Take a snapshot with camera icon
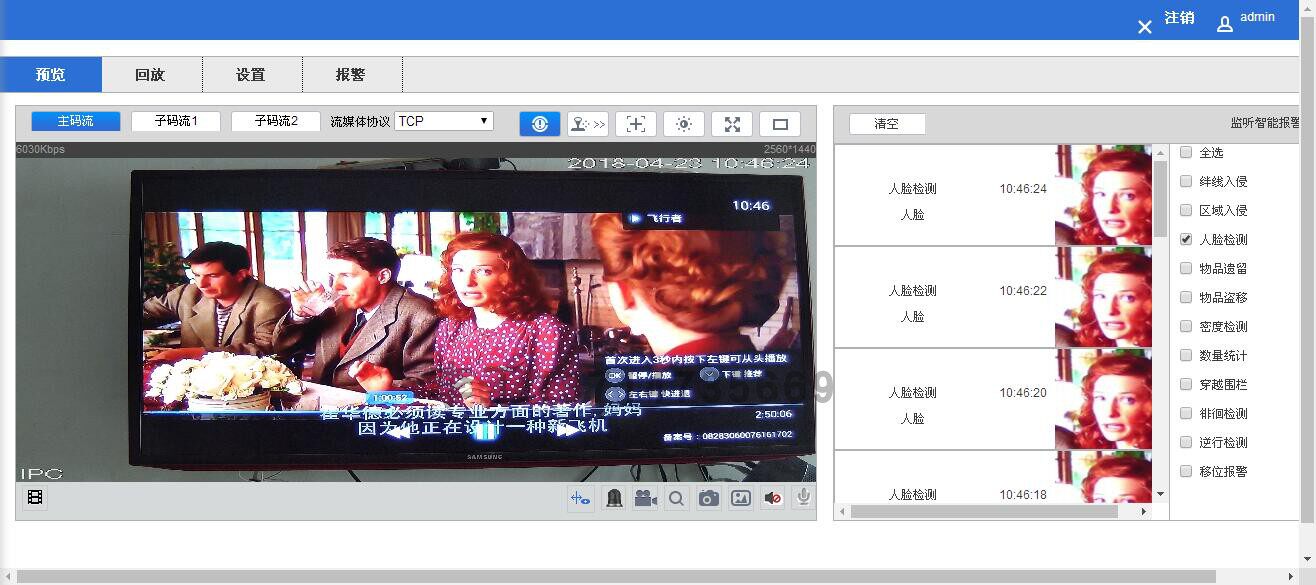Screen dimensions: 1316x585 pyautogui.click(x=709, y=498)
